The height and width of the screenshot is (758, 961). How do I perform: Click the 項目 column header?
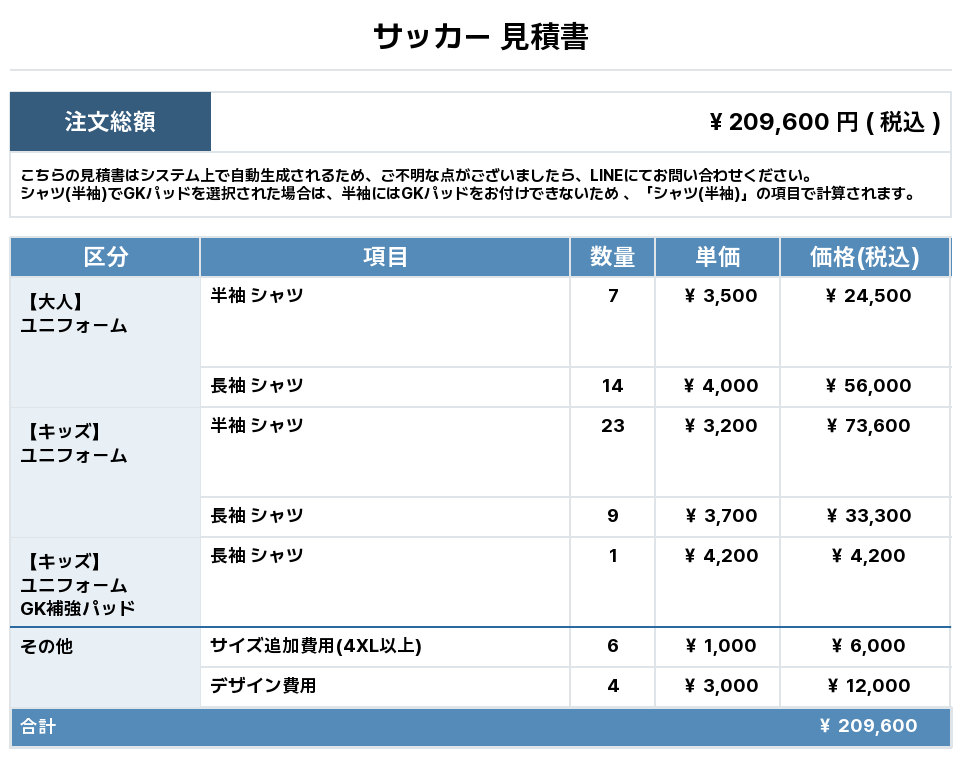click(x=385, y=257)
